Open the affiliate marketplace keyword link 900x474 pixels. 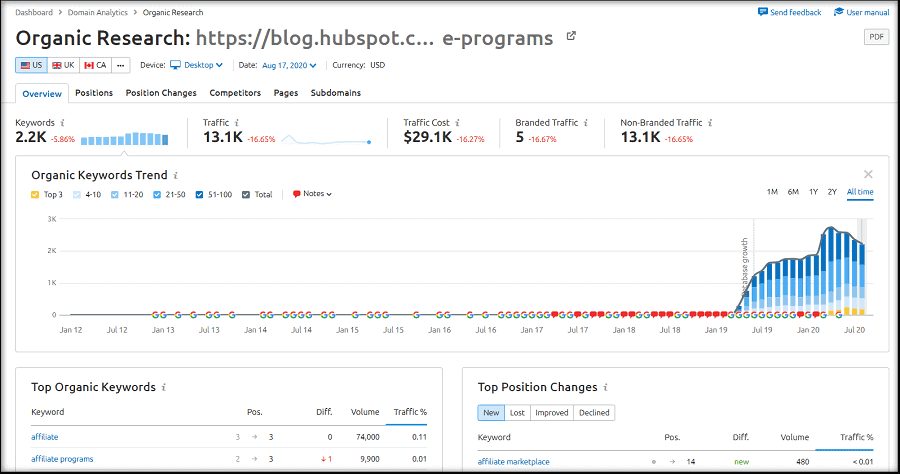514,462
